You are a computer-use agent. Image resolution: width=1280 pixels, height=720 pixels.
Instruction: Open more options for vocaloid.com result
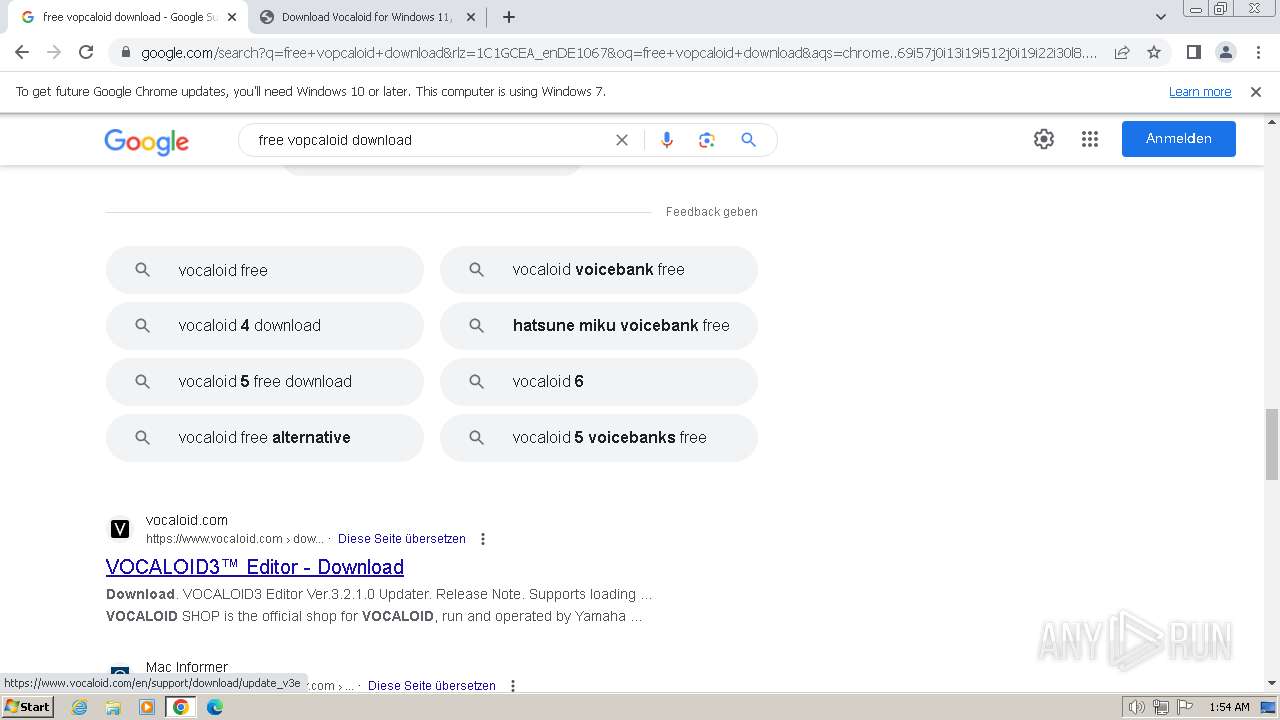(x=483, y=539)
